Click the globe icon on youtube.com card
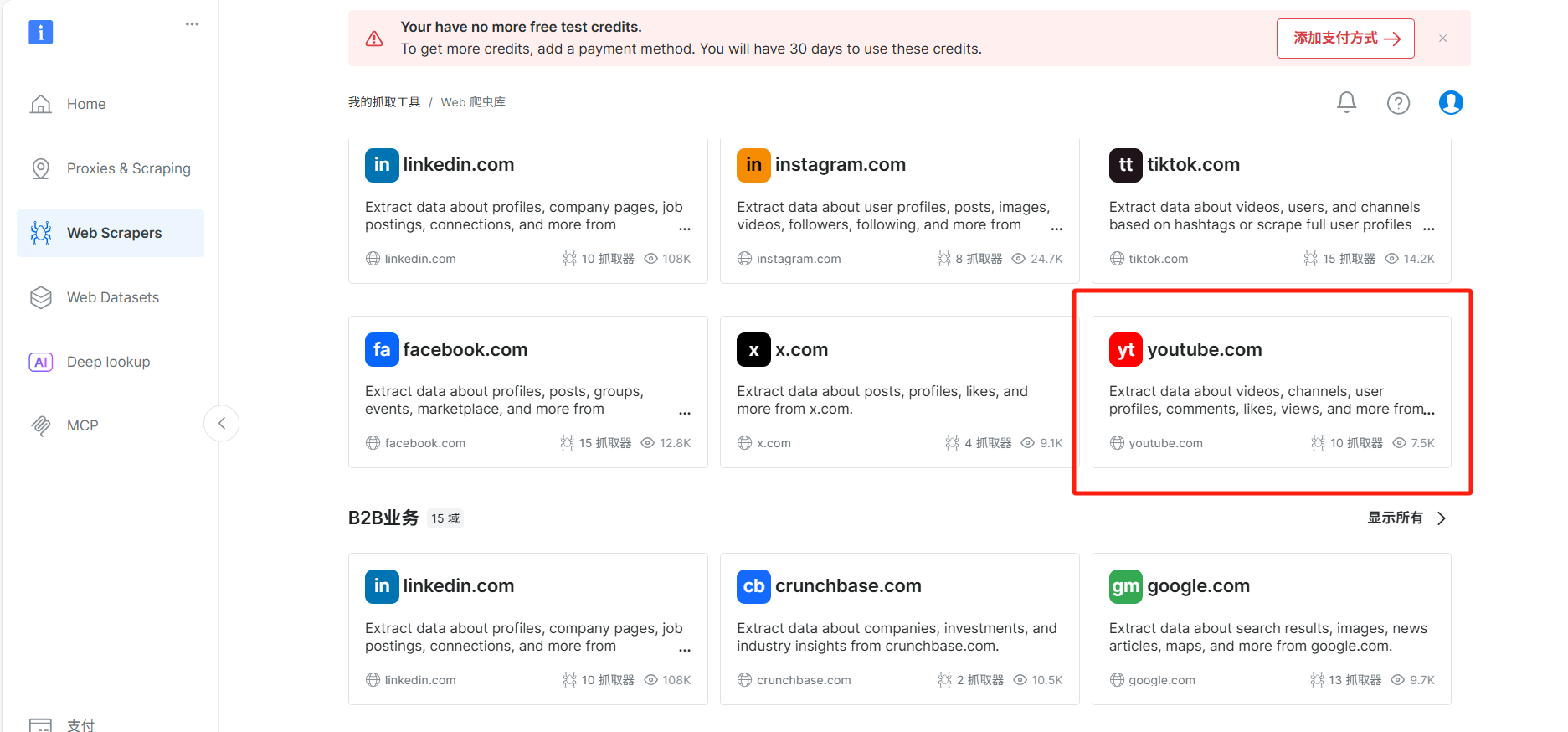Screen dimensions: 1568x732 [x=1117, y=443]
